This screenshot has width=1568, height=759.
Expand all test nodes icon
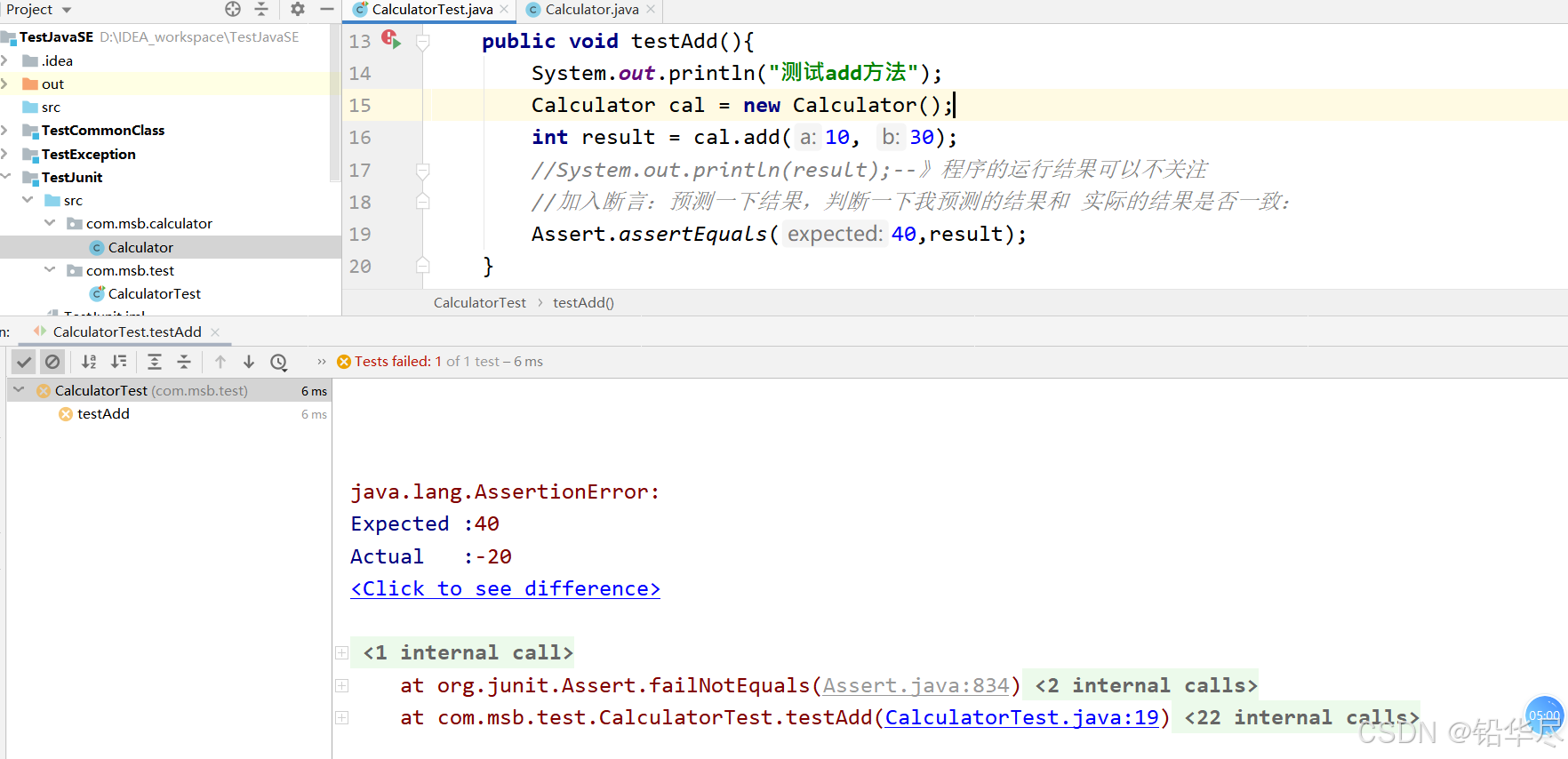[x=155, y=362]
